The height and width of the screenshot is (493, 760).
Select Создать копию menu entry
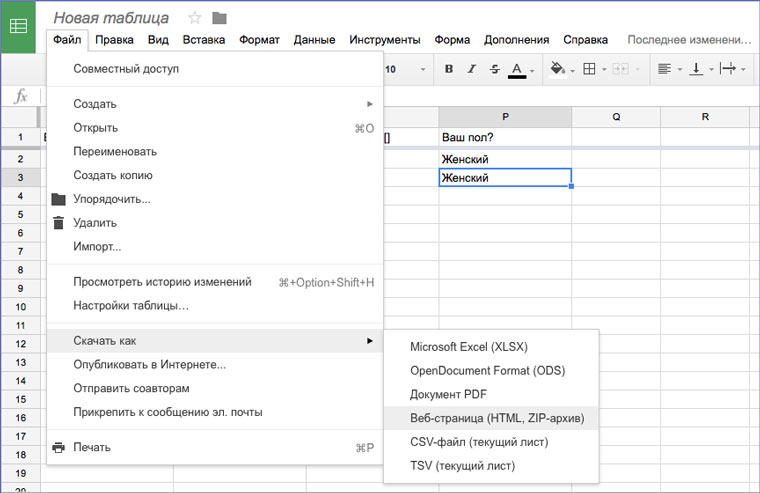215,175
